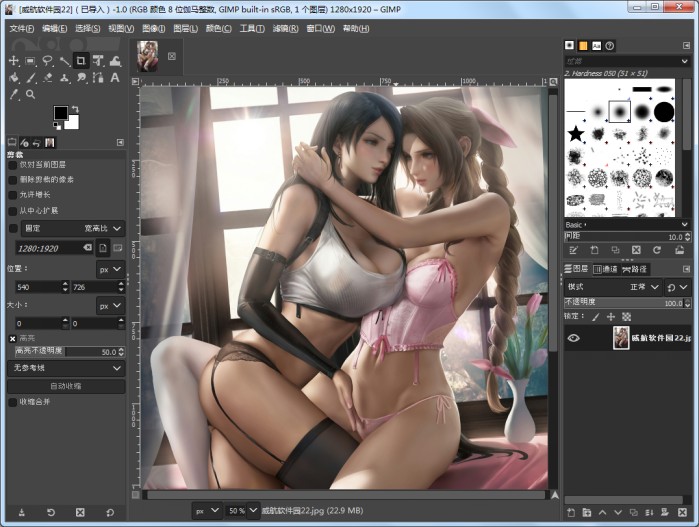The width and height of the screenshot is (699, 527).
Task: Enable 删除剪裁的像素 checkbox
Action: point(13,180)
